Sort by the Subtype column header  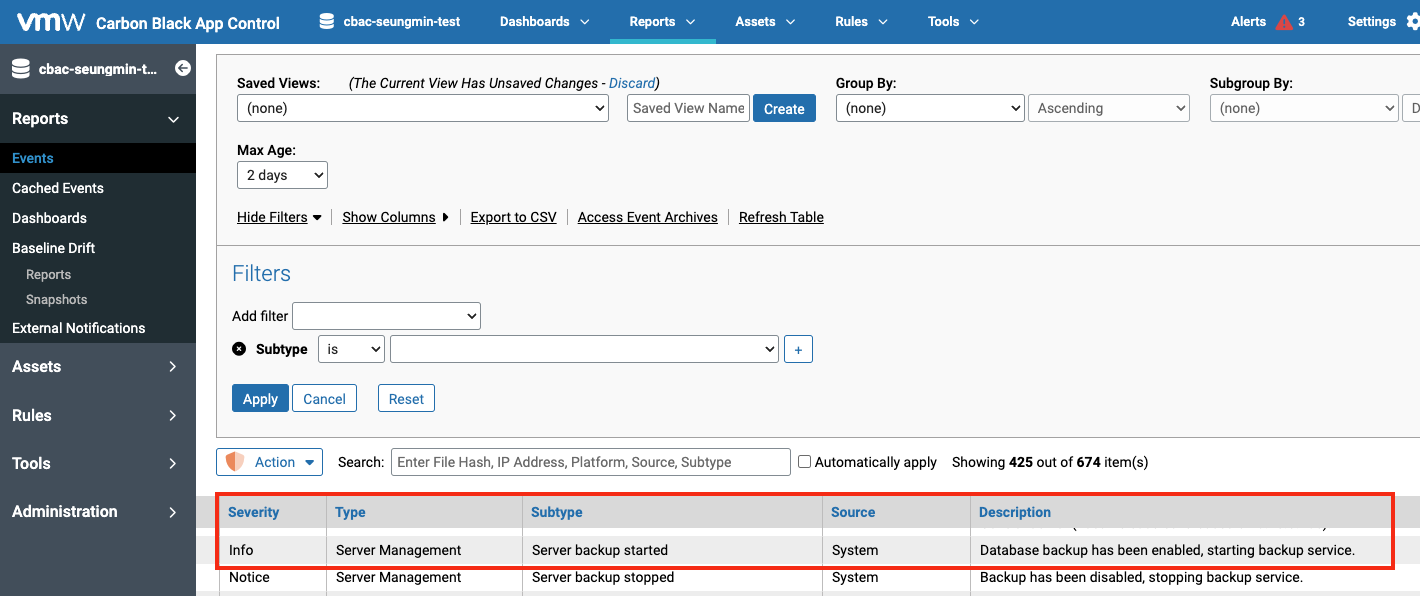point(557,512)
